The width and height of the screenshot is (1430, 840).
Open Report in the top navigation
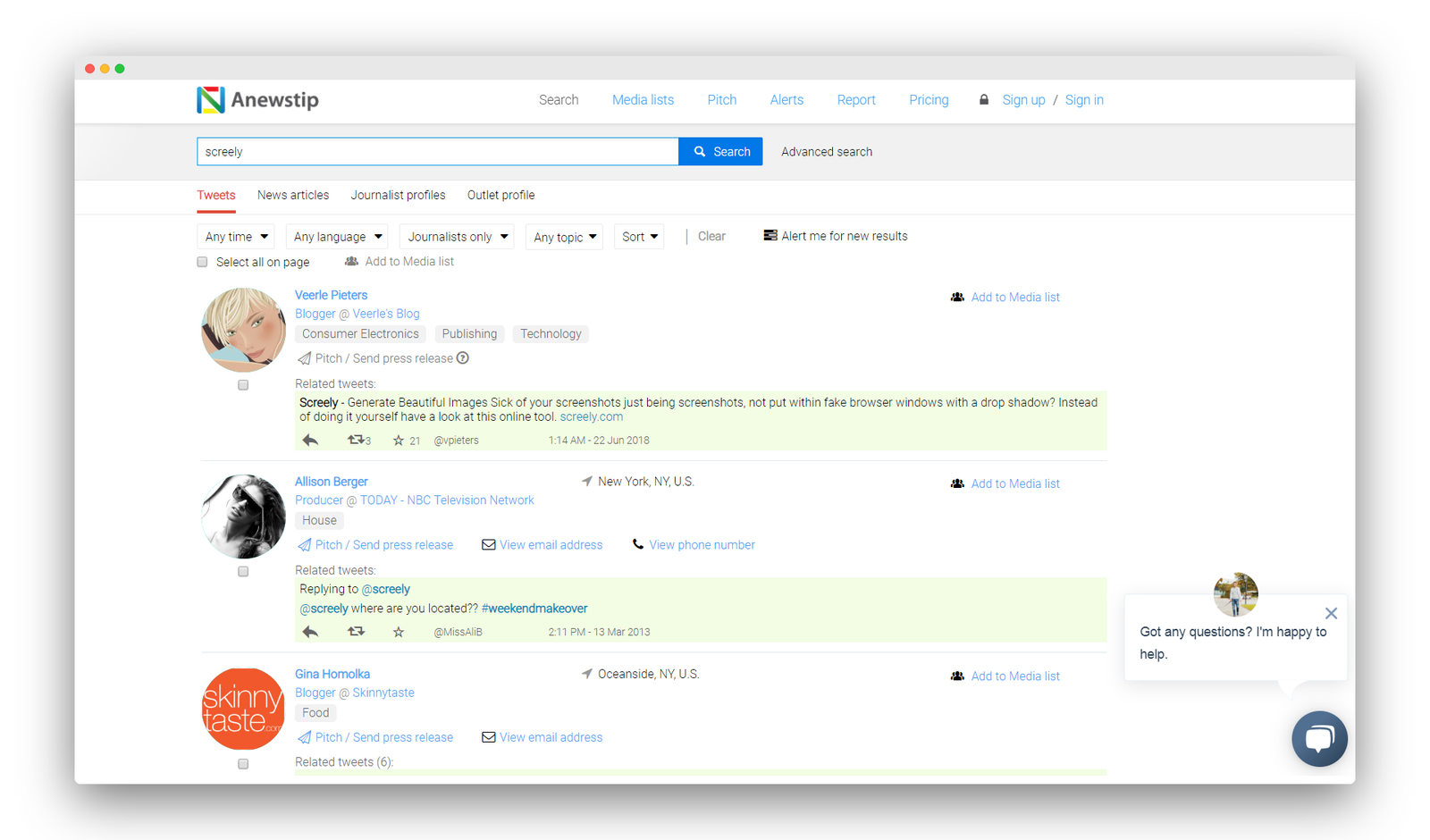856,100
